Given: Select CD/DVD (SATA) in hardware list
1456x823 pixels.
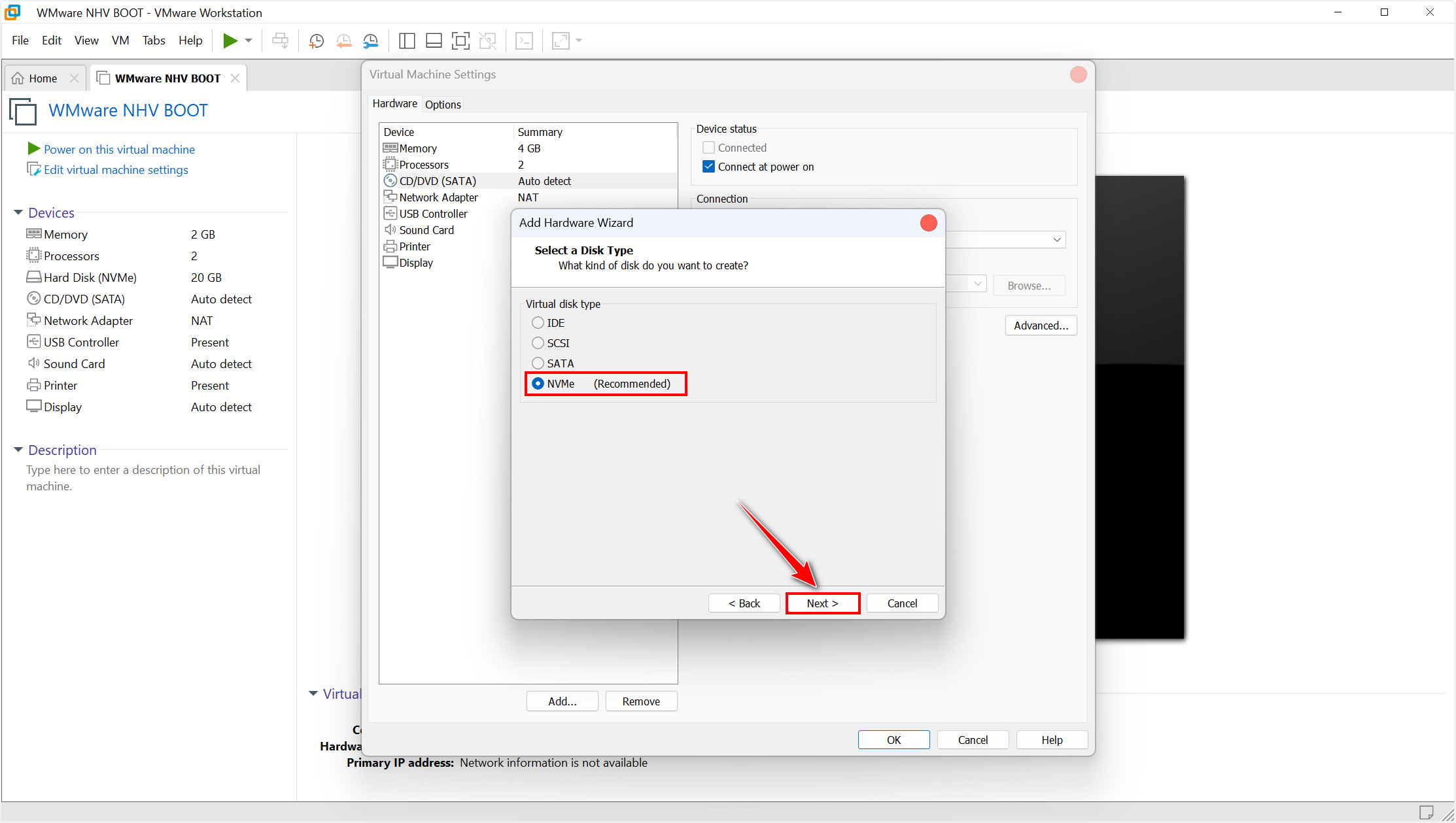Looking at the screenshot, I should click(438, 181).
